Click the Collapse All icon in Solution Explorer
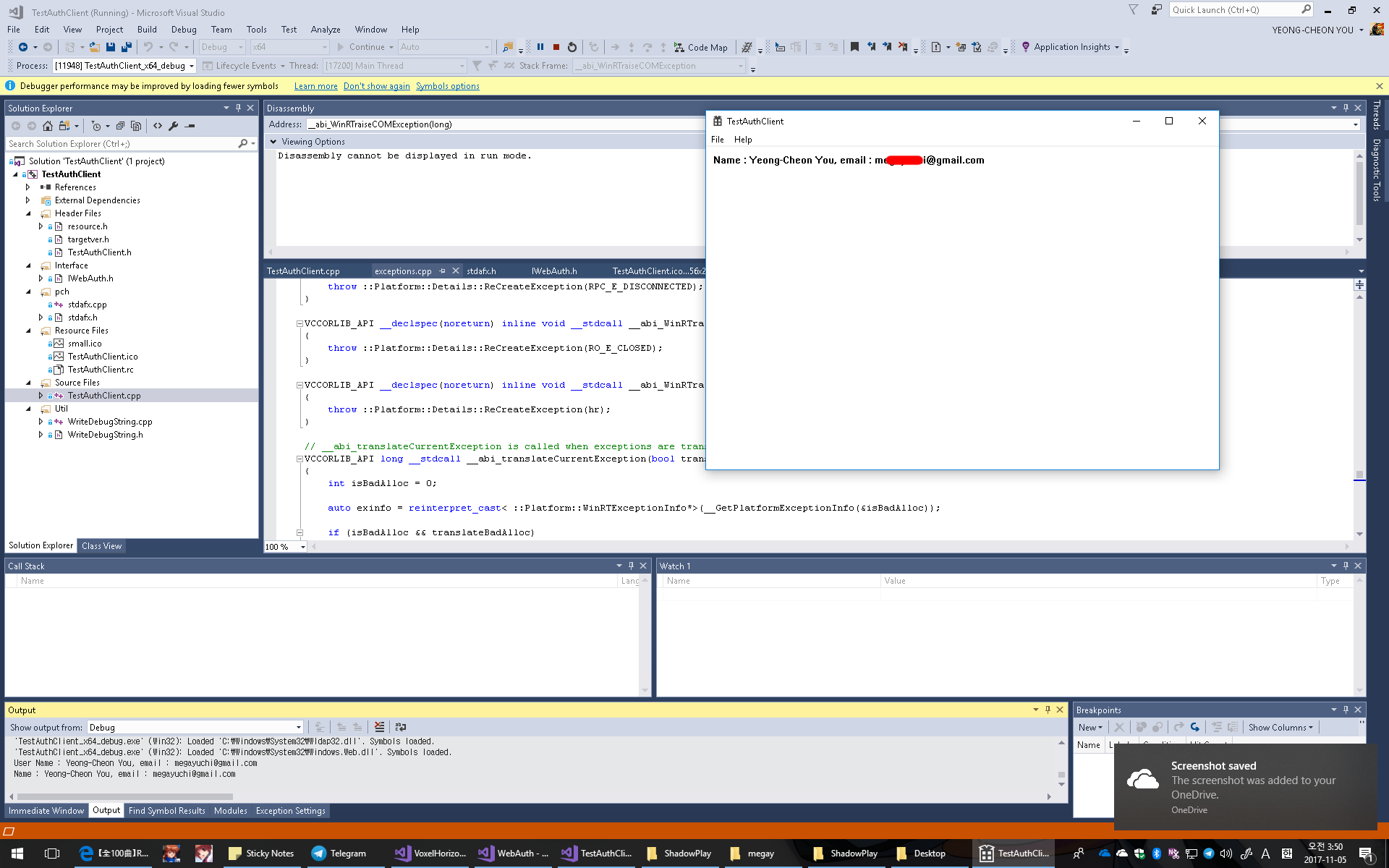Image resolution: width=1389 pixels, height=868 pixels. click(x=120, y=126)
